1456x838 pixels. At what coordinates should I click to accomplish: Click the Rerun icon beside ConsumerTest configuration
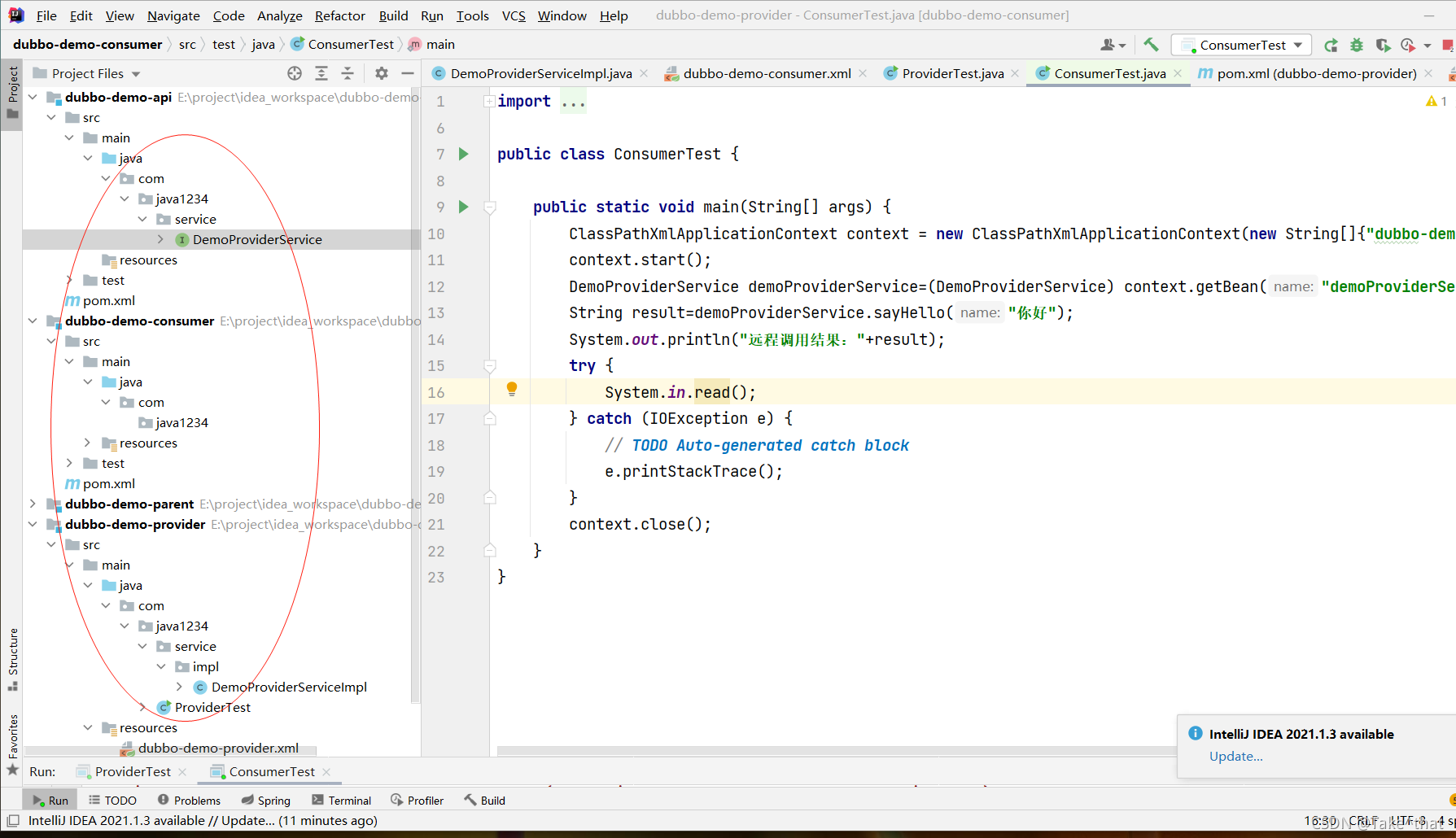pyautogui.click(x=1331, y=45)
